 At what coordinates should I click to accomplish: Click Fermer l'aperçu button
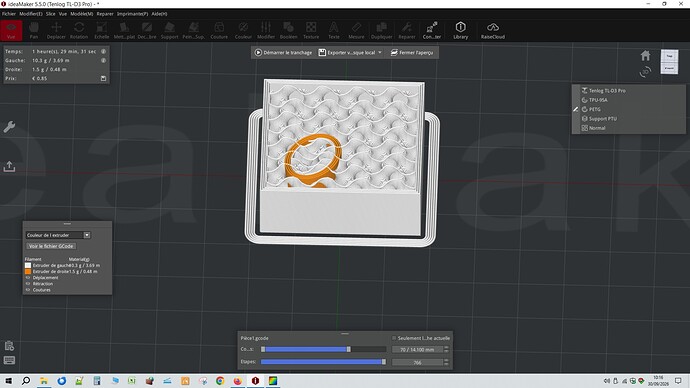point(412,52)
